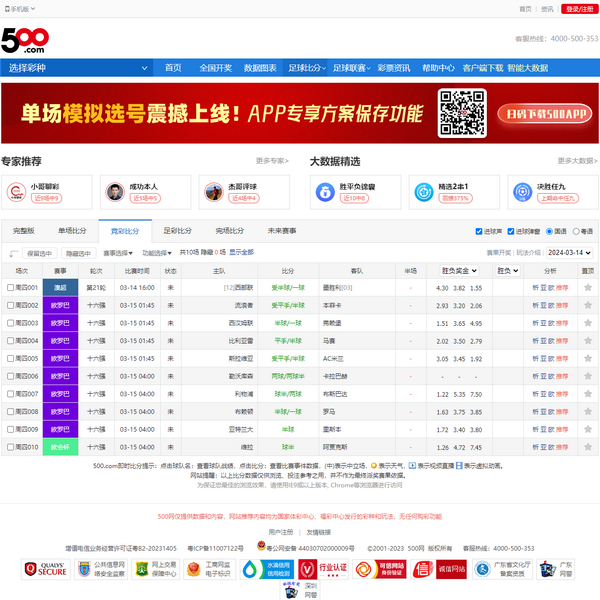Toggle the 进球声 checkbox
This screenshot has height=600, width=600.
coord(478,231)
